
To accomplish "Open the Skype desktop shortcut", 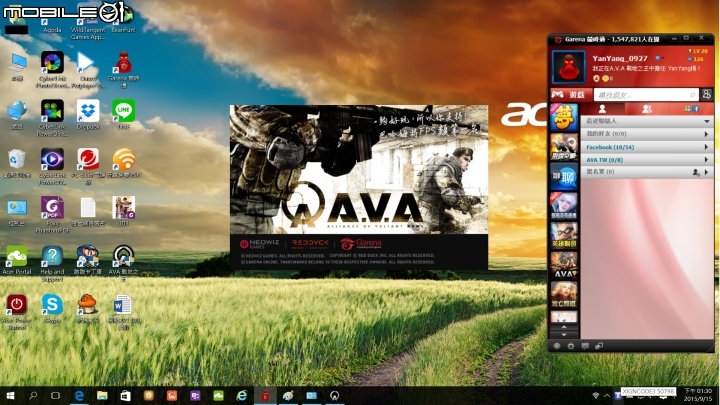I will 52,309.
